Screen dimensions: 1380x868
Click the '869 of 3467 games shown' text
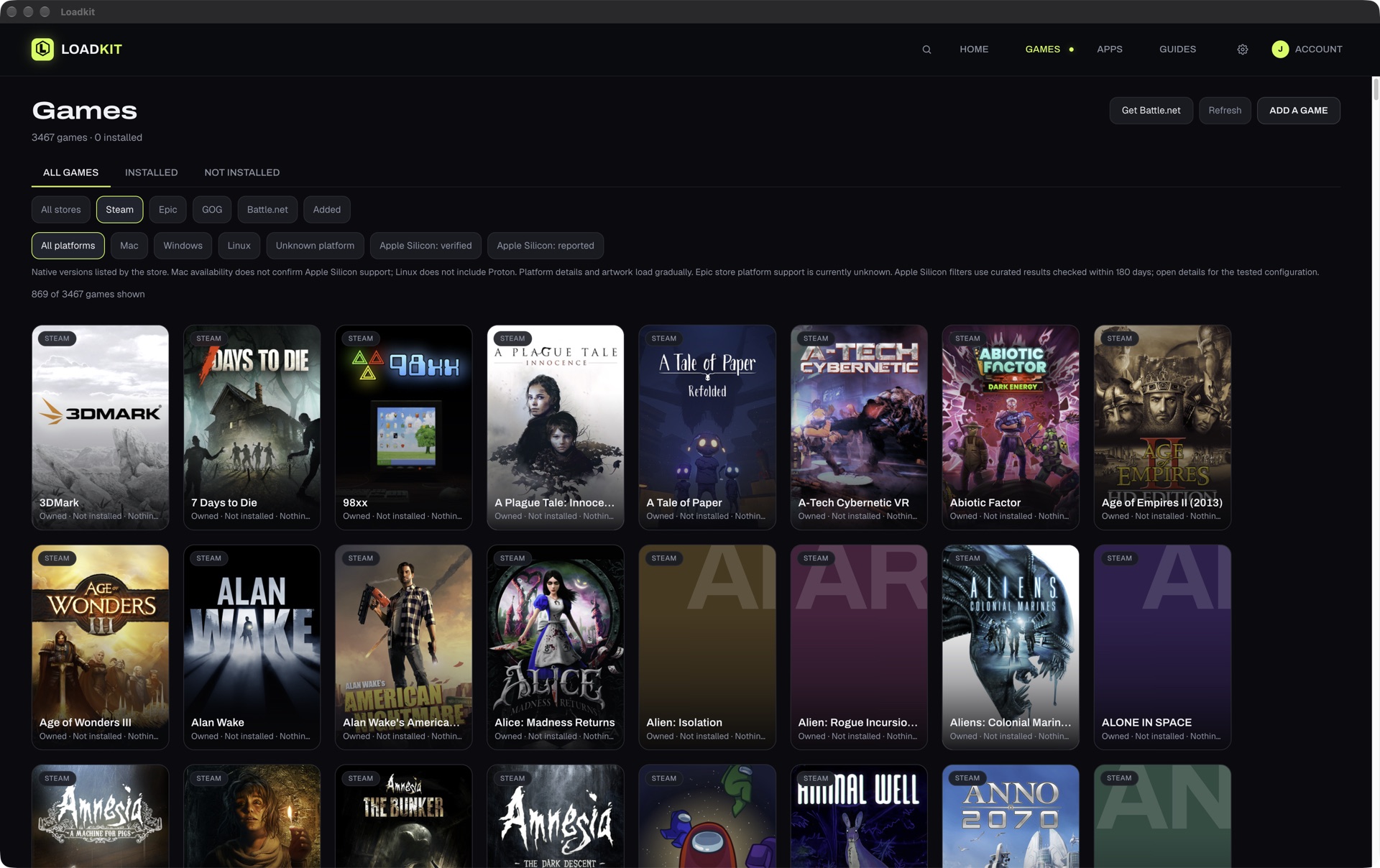(88, 294)
